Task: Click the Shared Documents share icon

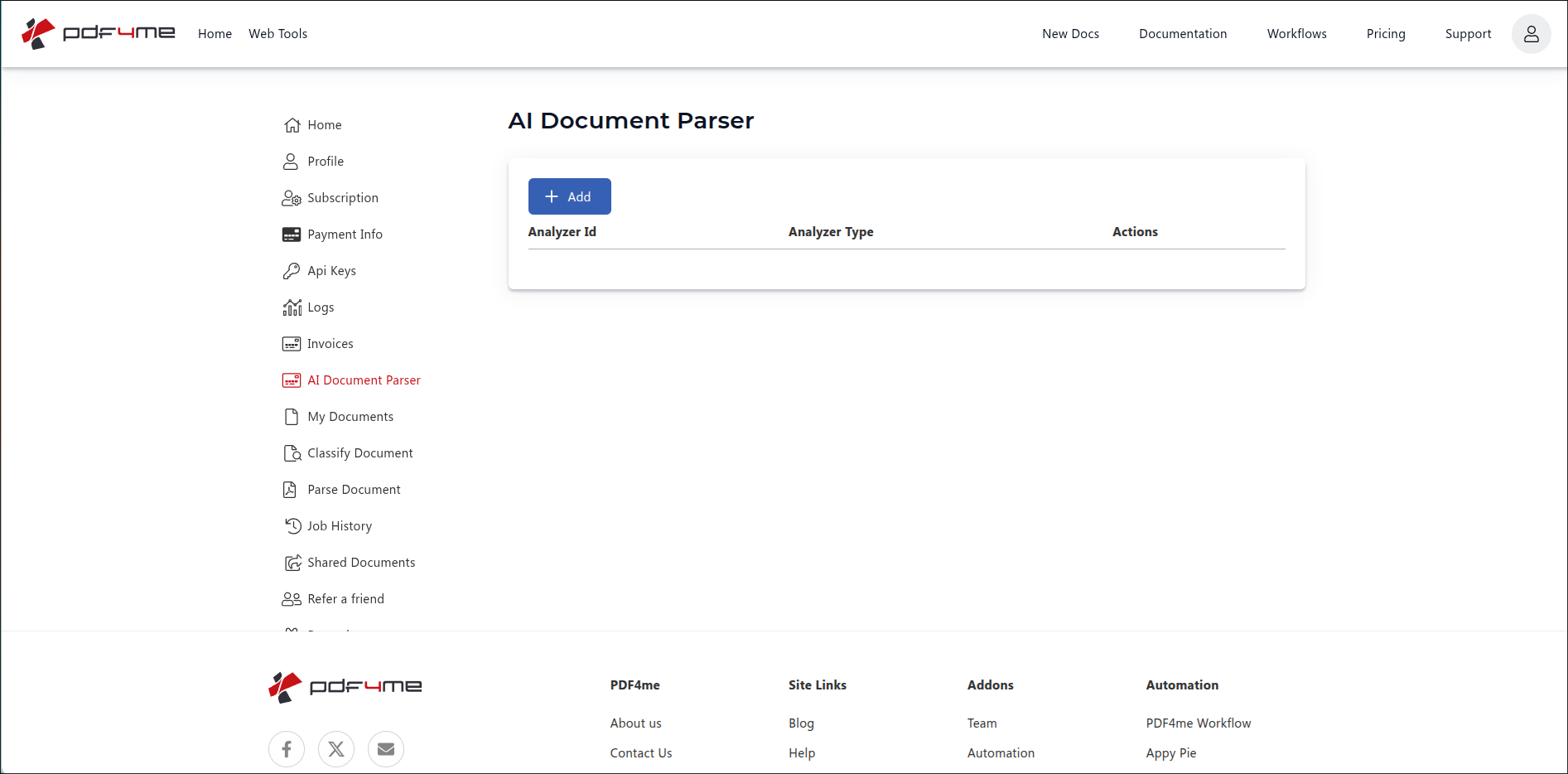Action: [x=292, y=563]
